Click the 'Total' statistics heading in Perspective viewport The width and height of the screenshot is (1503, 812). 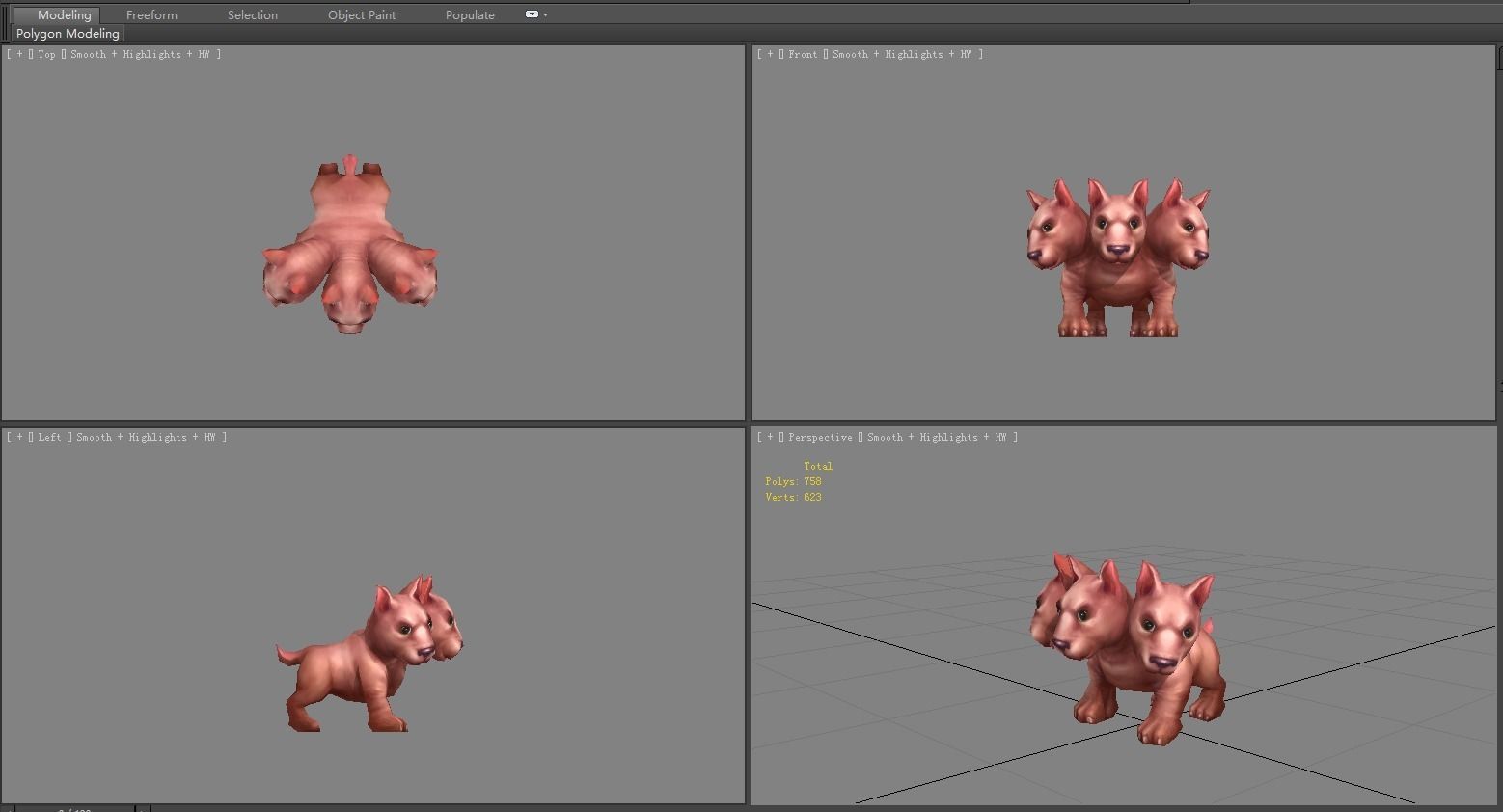[818, 466]
